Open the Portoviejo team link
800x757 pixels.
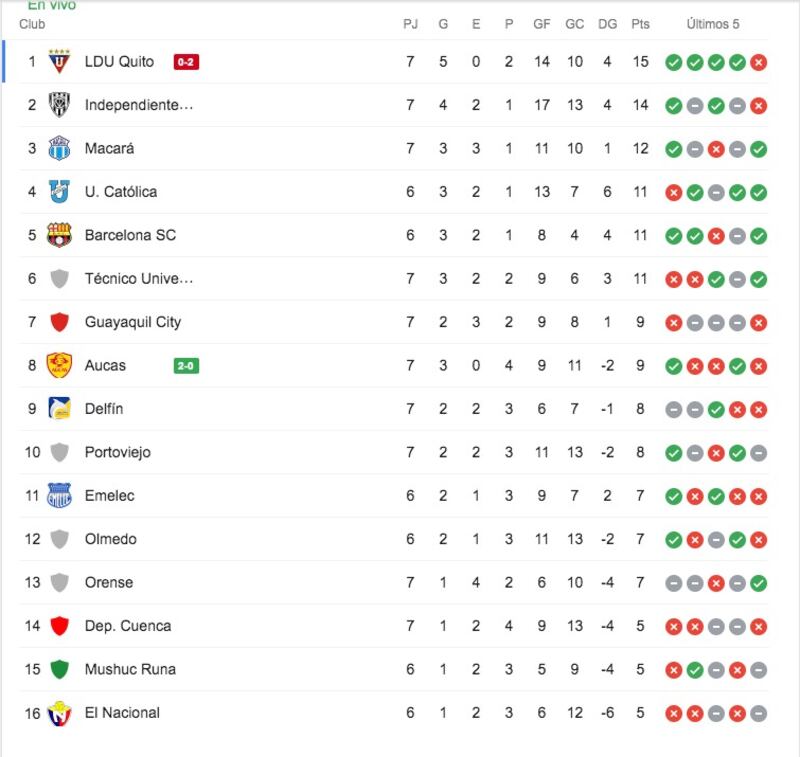pos(118,452)
